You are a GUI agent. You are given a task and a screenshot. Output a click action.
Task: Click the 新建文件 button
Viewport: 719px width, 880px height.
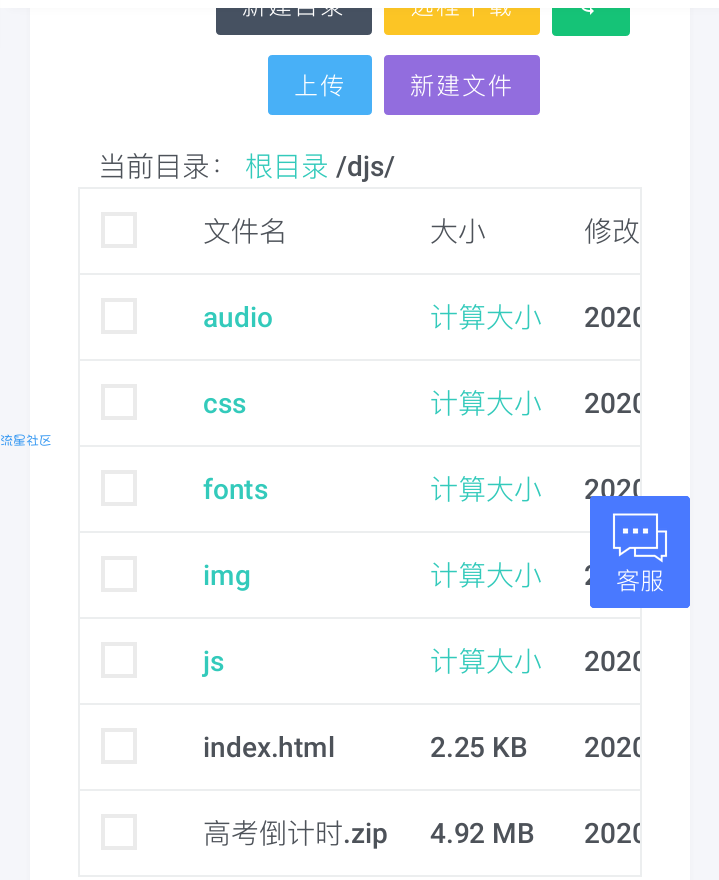461,85
